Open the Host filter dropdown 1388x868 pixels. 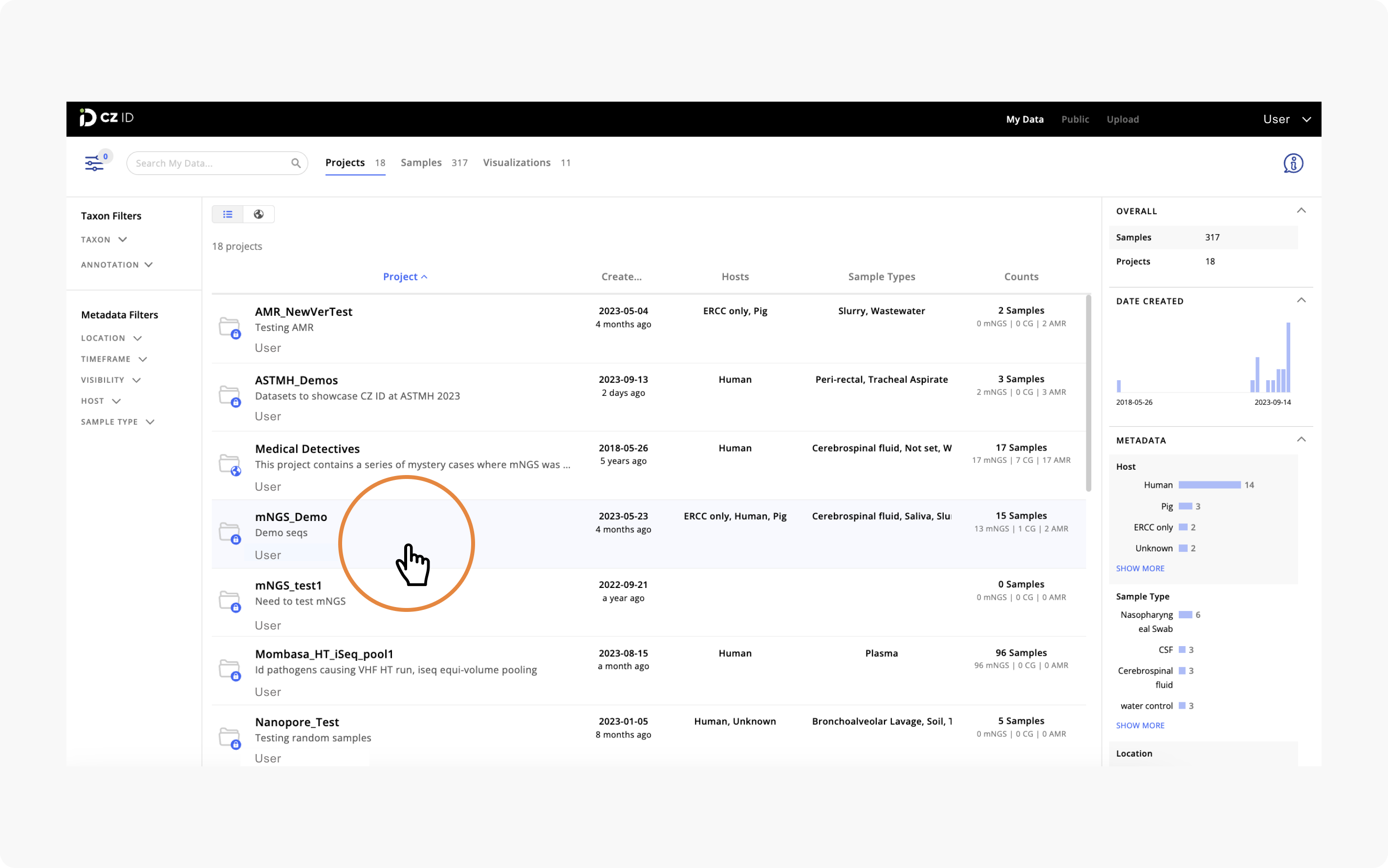tap(101, 401)
